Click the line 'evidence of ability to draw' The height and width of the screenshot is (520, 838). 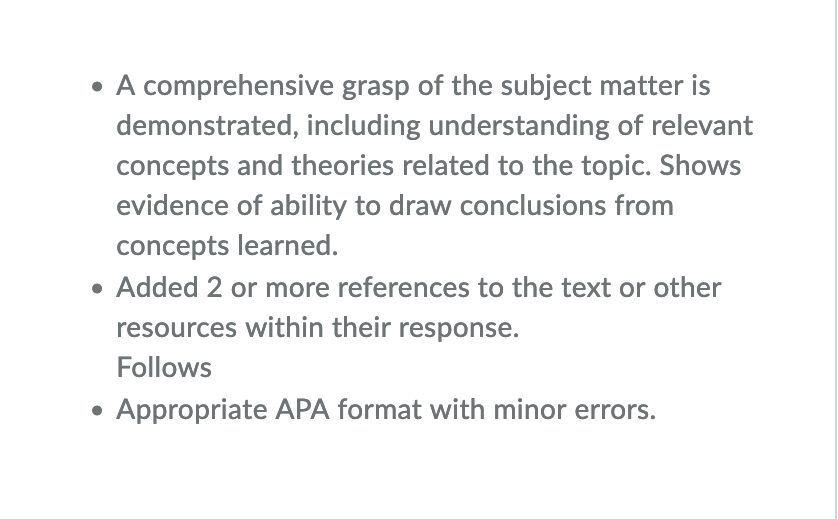coord(395,206)
